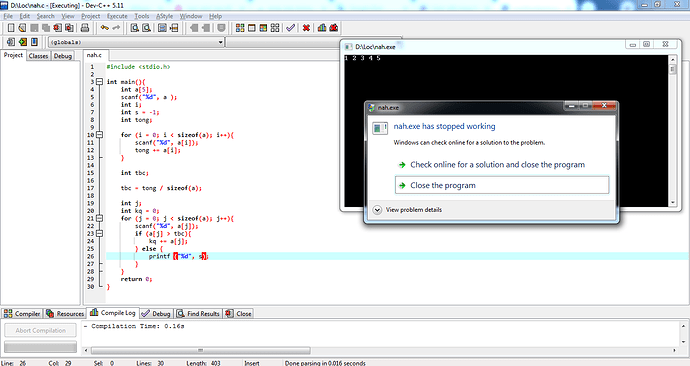Click the Replace toolbar icon
The width and height of the screenshot is (690, 366).
(x=147, y=28)
